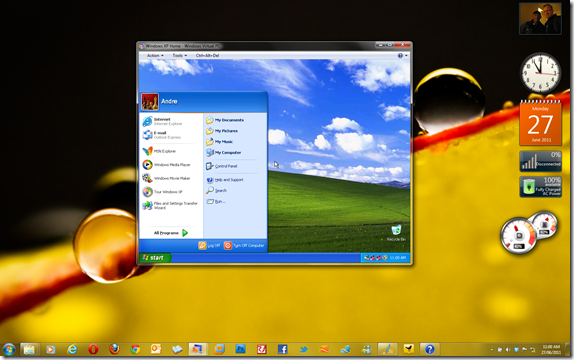574x360 pixels.
Task: Select the Windows Virtual PC taskbar button
Action: [x=198, y=349]
